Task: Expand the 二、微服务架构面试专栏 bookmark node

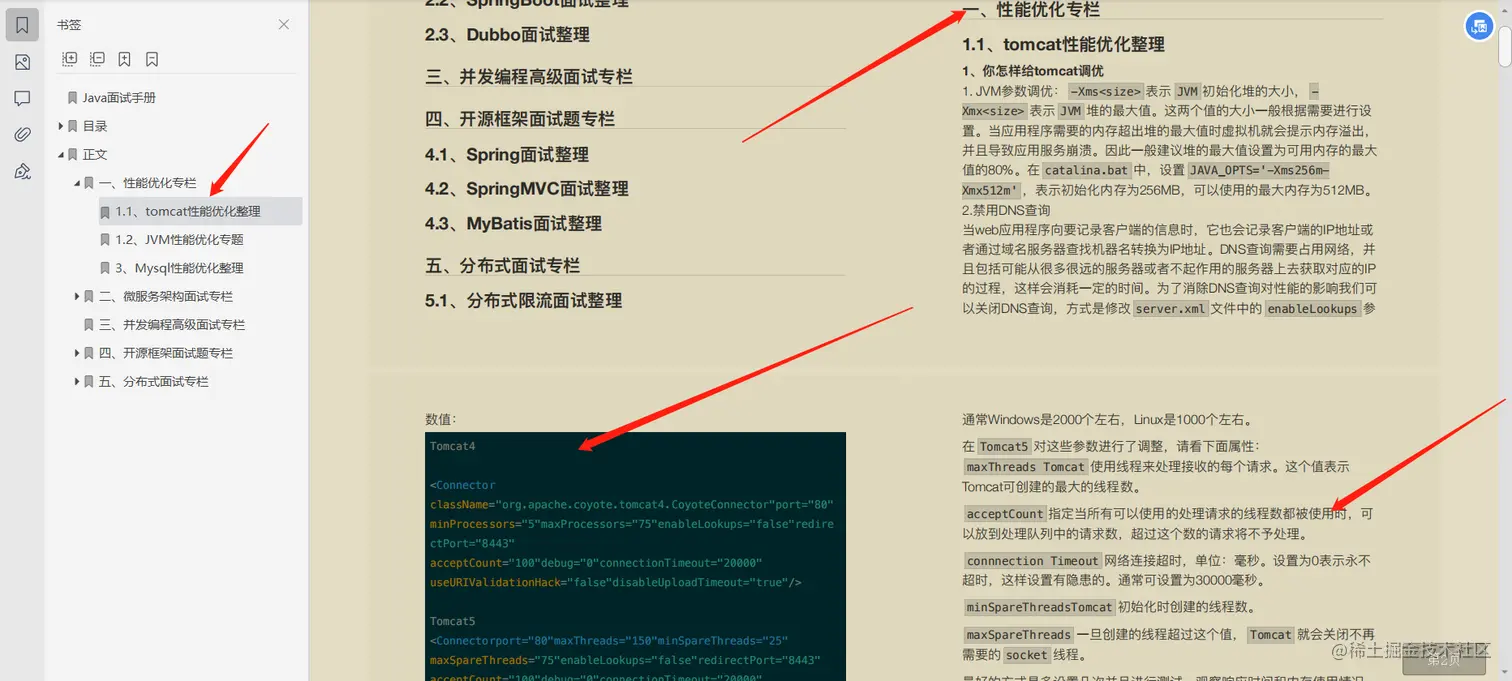Action: click(x=77, y=296)
